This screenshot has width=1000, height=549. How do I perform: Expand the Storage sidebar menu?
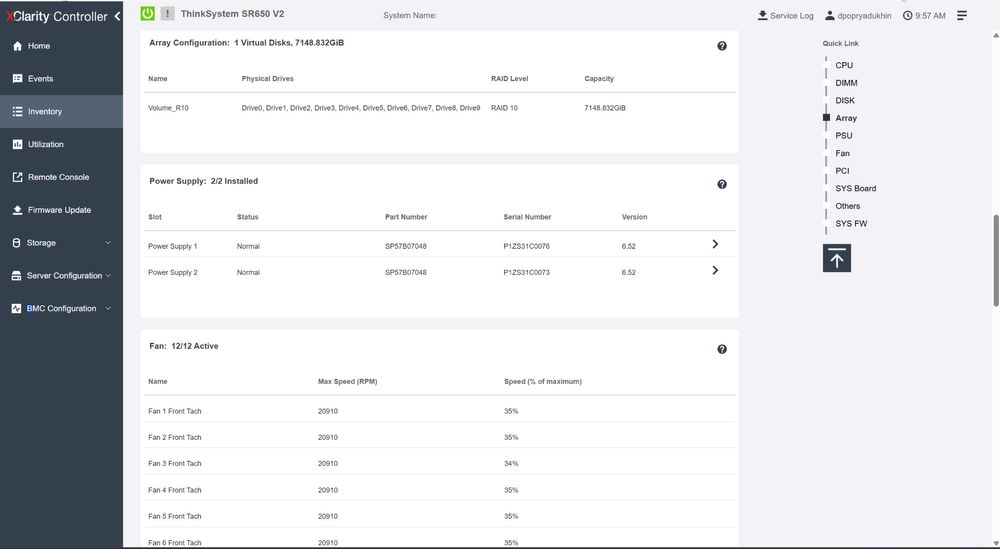(61, 243)
